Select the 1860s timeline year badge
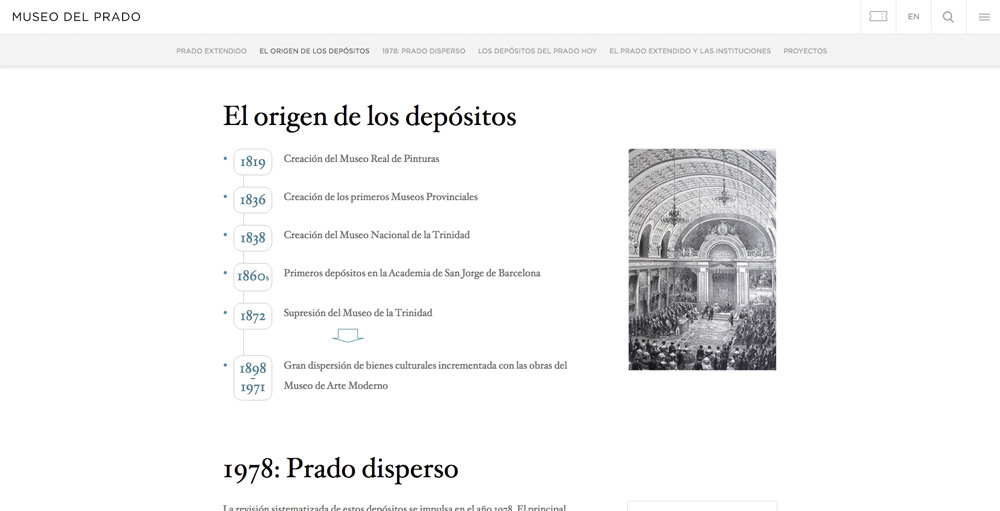This screenshot has width=1000, height=511. click(253, 277)
